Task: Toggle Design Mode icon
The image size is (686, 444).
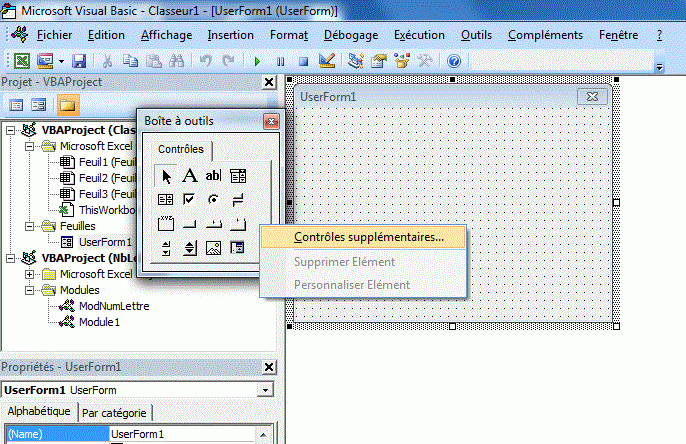Action: tap(327, 61)
